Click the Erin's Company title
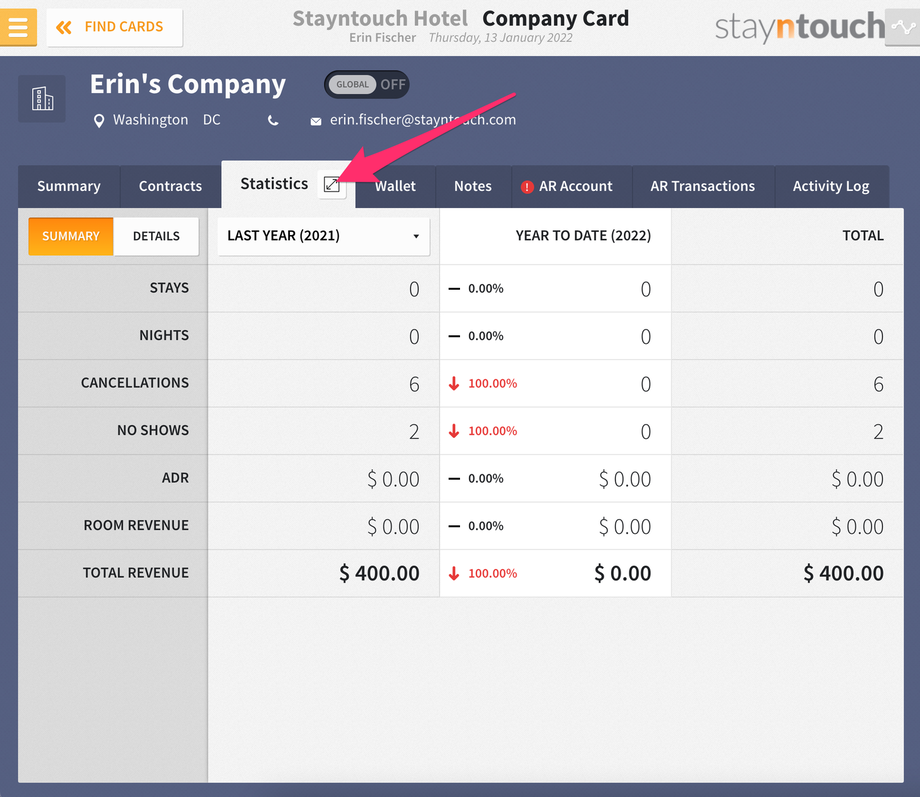 tap(188, 85)
